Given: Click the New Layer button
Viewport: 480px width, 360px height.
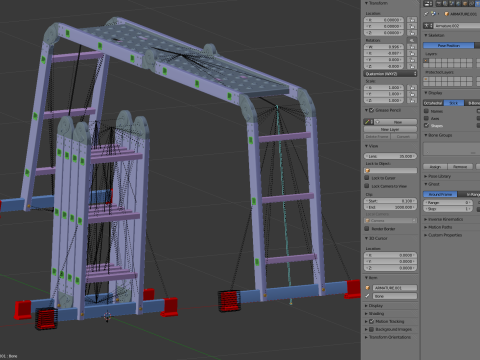Looking at the screenshot, I should coord(390,129).
